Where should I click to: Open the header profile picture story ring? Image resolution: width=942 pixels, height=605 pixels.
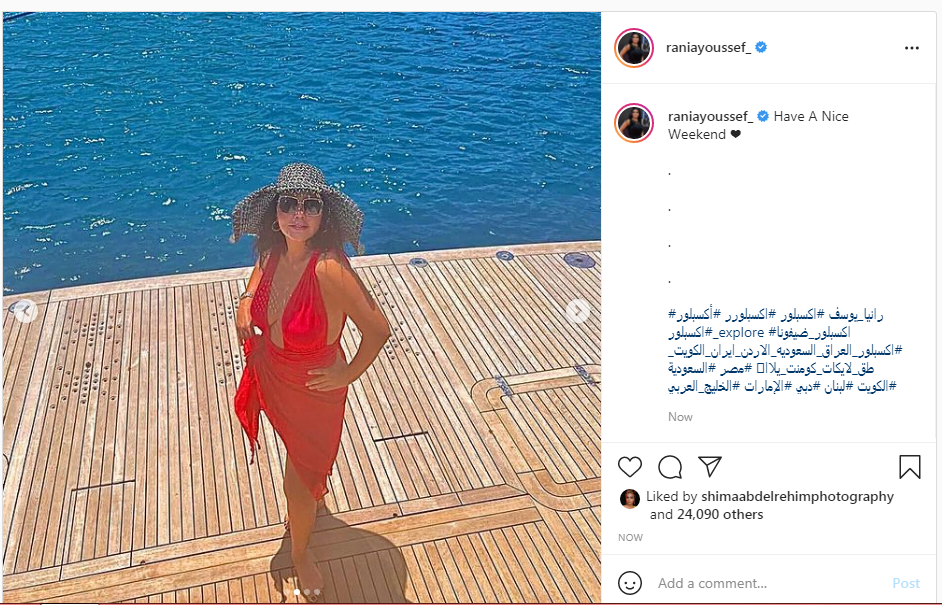(x=634, y=47)
